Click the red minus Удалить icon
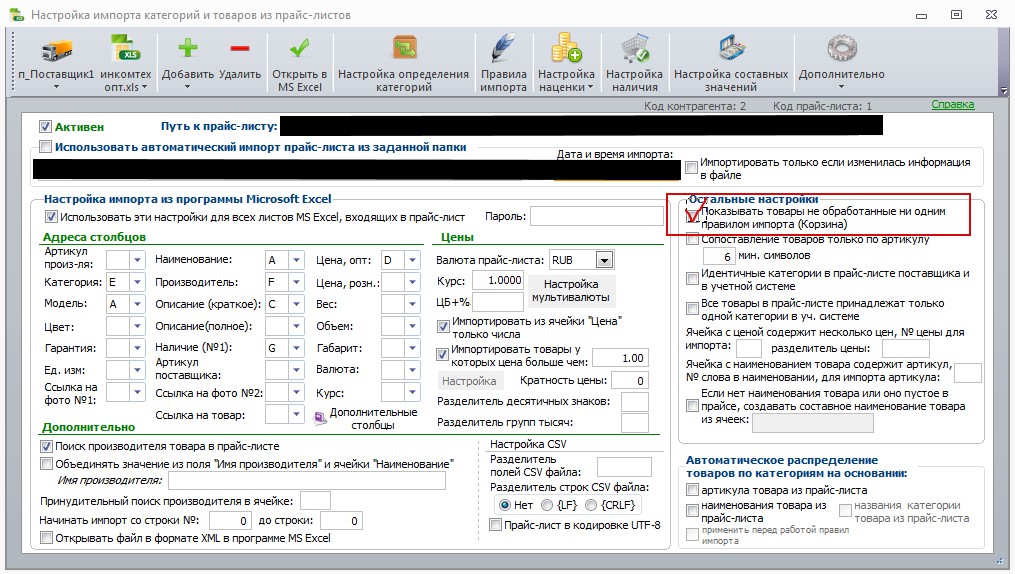This screenshot has width=1015, height=574. pos(240,48)
